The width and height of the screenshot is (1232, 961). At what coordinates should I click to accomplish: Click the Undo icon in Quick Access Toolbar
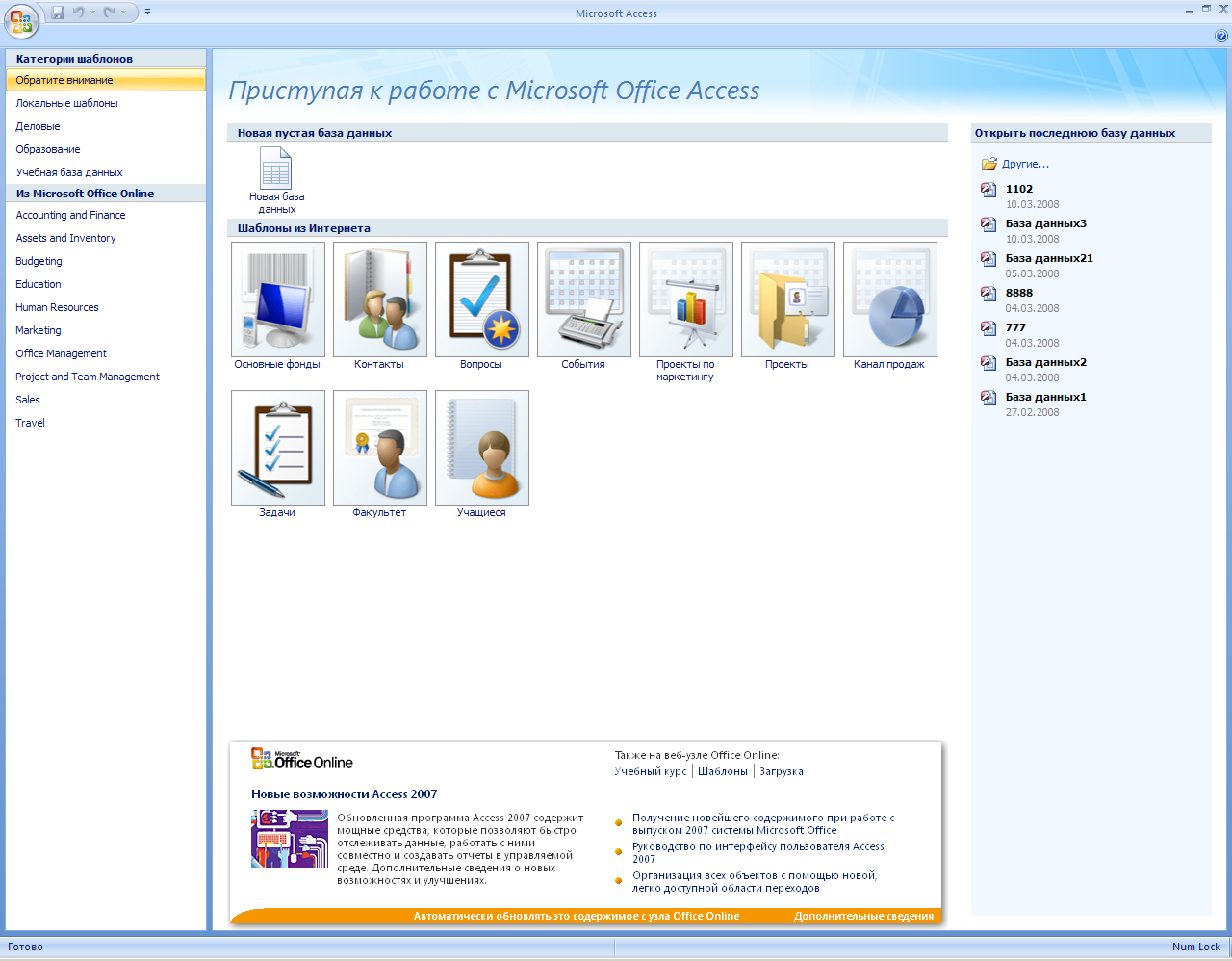[x=79, y=13]
